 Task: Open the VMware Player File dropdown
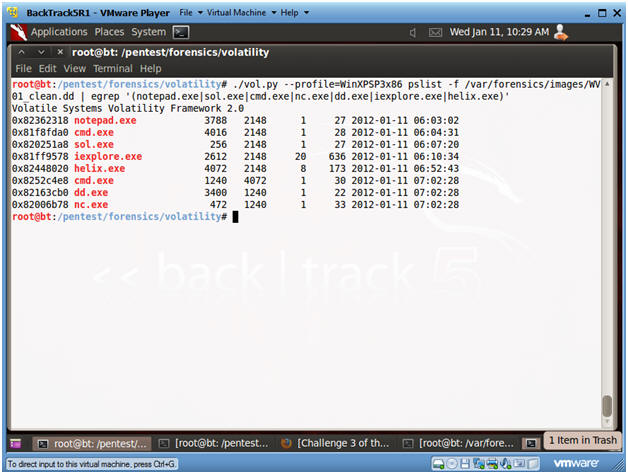190,13
